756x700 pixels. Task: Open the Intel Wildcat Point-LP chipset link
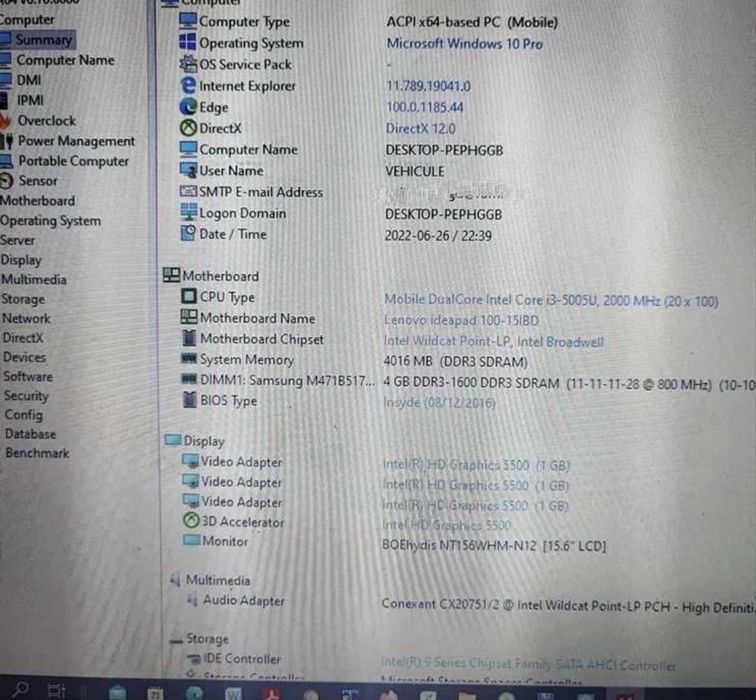[494, 341]
